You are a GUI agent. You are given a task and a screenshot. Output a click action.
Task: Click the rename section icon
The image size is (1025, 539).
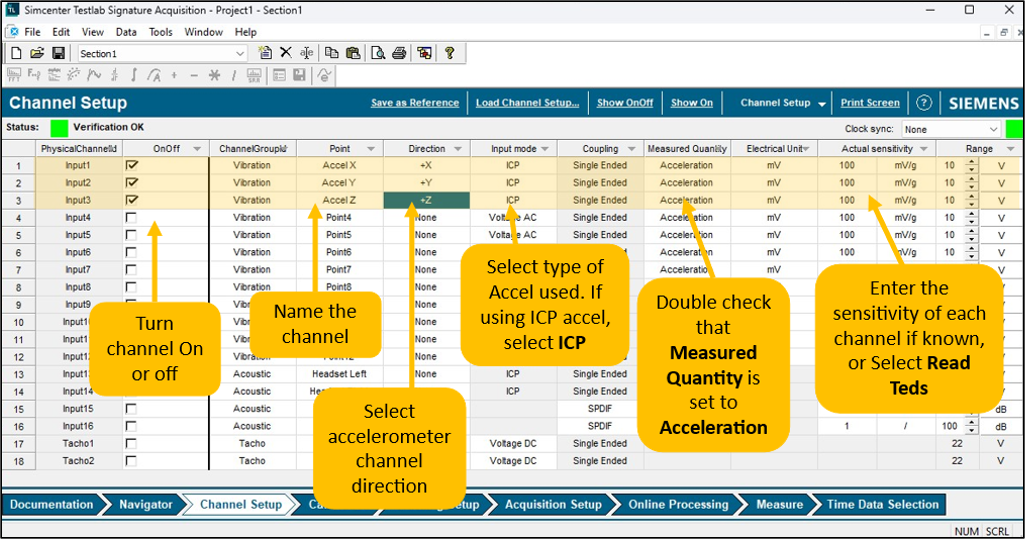tap(307, 54)
